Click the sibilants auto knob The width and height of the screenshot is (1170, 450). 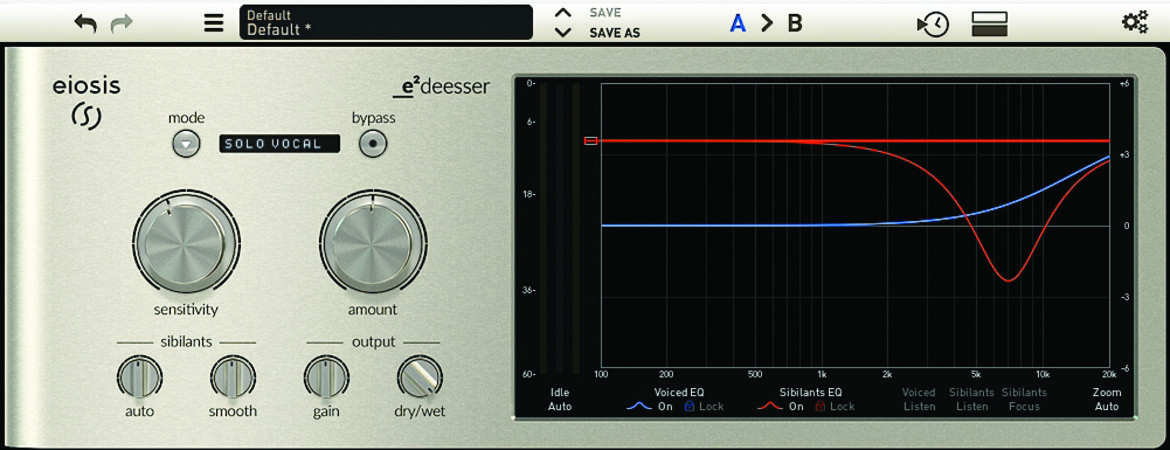pyautogui.click(x=140, y=377)
